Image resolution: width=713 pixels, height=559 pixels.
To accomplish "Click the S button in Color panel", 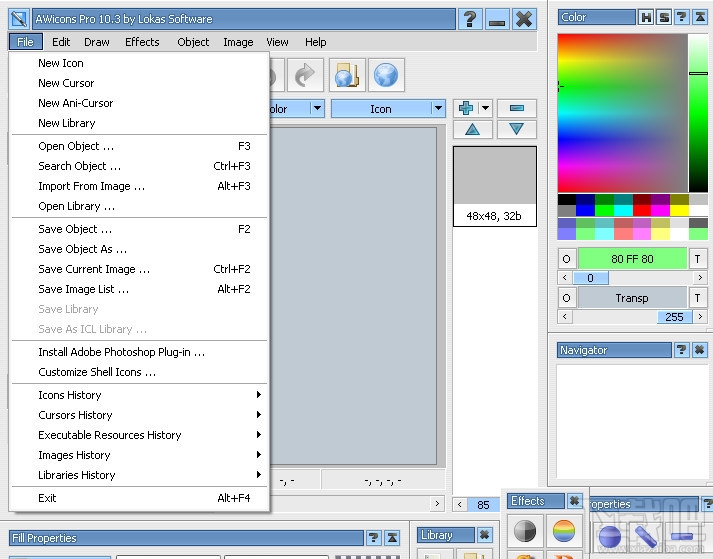I will click(664, 18).
